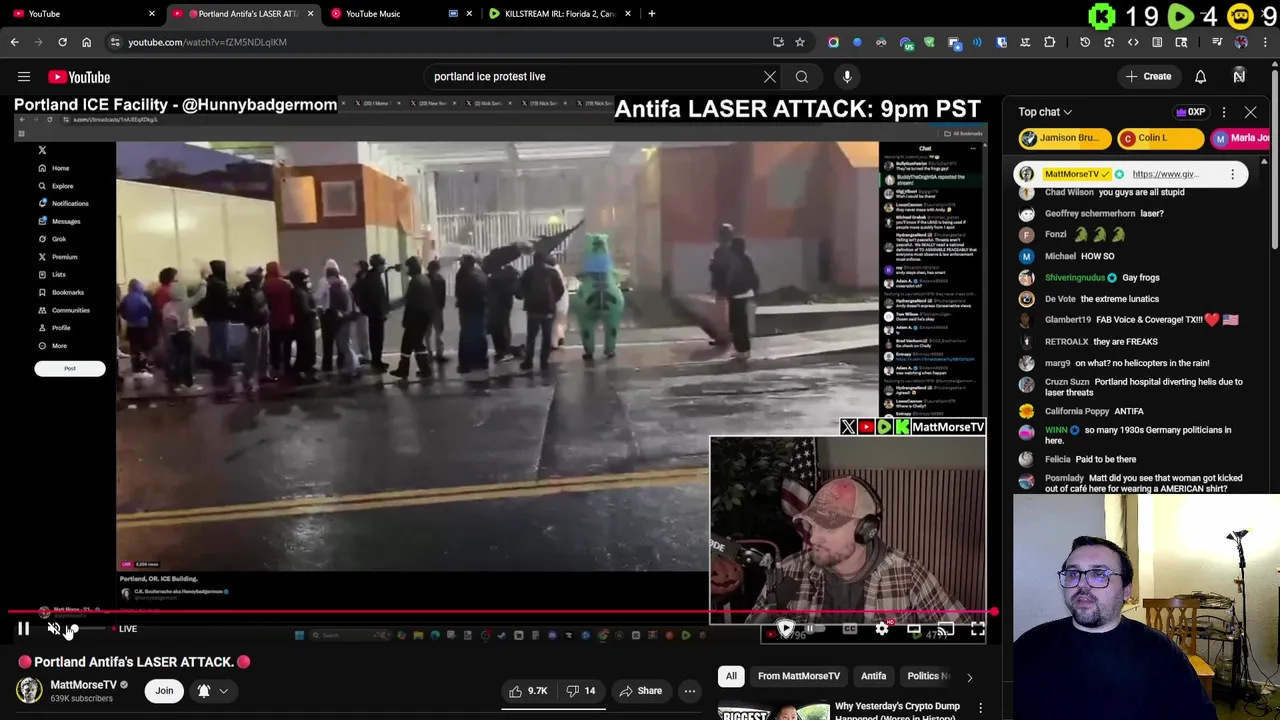
Task: Open pinned message three-dot options
Action: point(1232,174)
